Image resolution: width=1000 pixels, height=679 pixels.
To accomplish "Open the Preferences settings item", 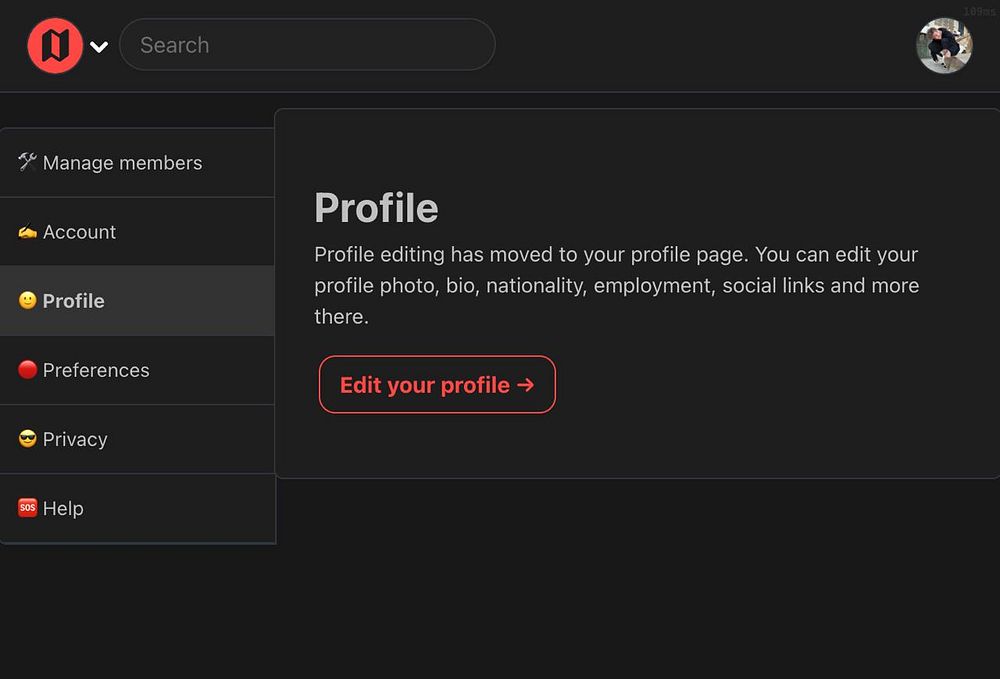I will 96,370.
